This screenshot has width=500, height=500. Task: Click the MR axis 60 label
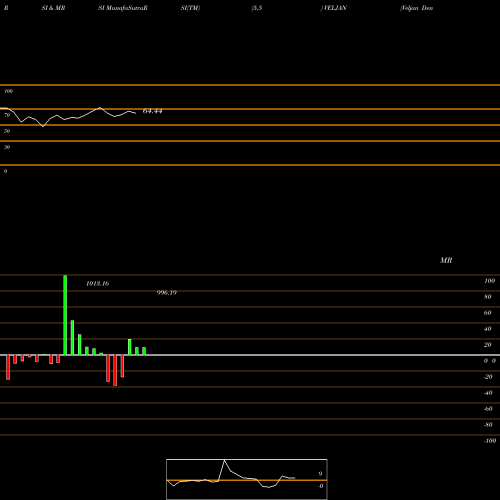tap(488, 313)
